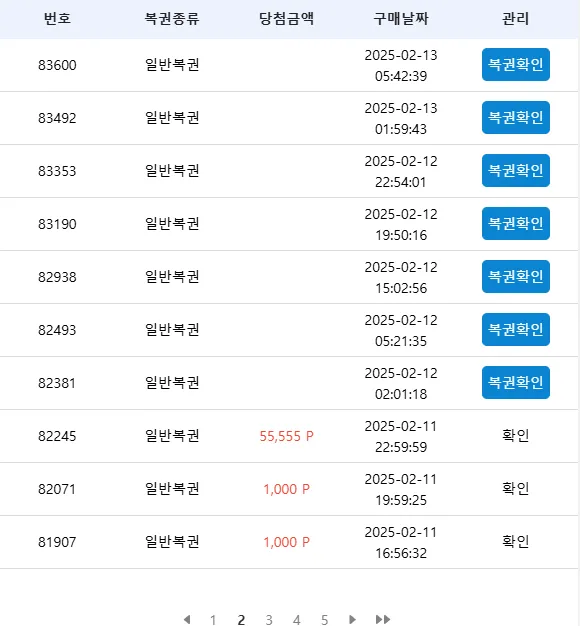Click 복권확인 for ticket 83600

point(516,65)
